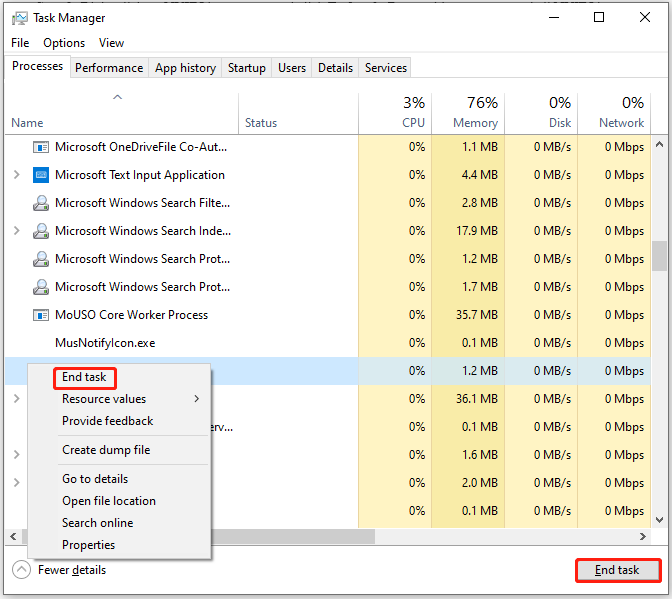The width and height of the screenshot is (672, 599).
Task: Choose Provide feedback in the context menu
Action: [x=108, y=421]
